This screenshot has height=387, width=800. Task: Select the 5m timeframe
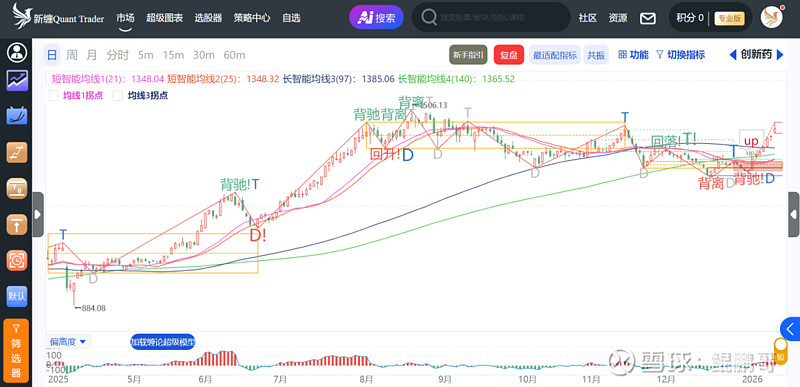[x=145, y=55]
